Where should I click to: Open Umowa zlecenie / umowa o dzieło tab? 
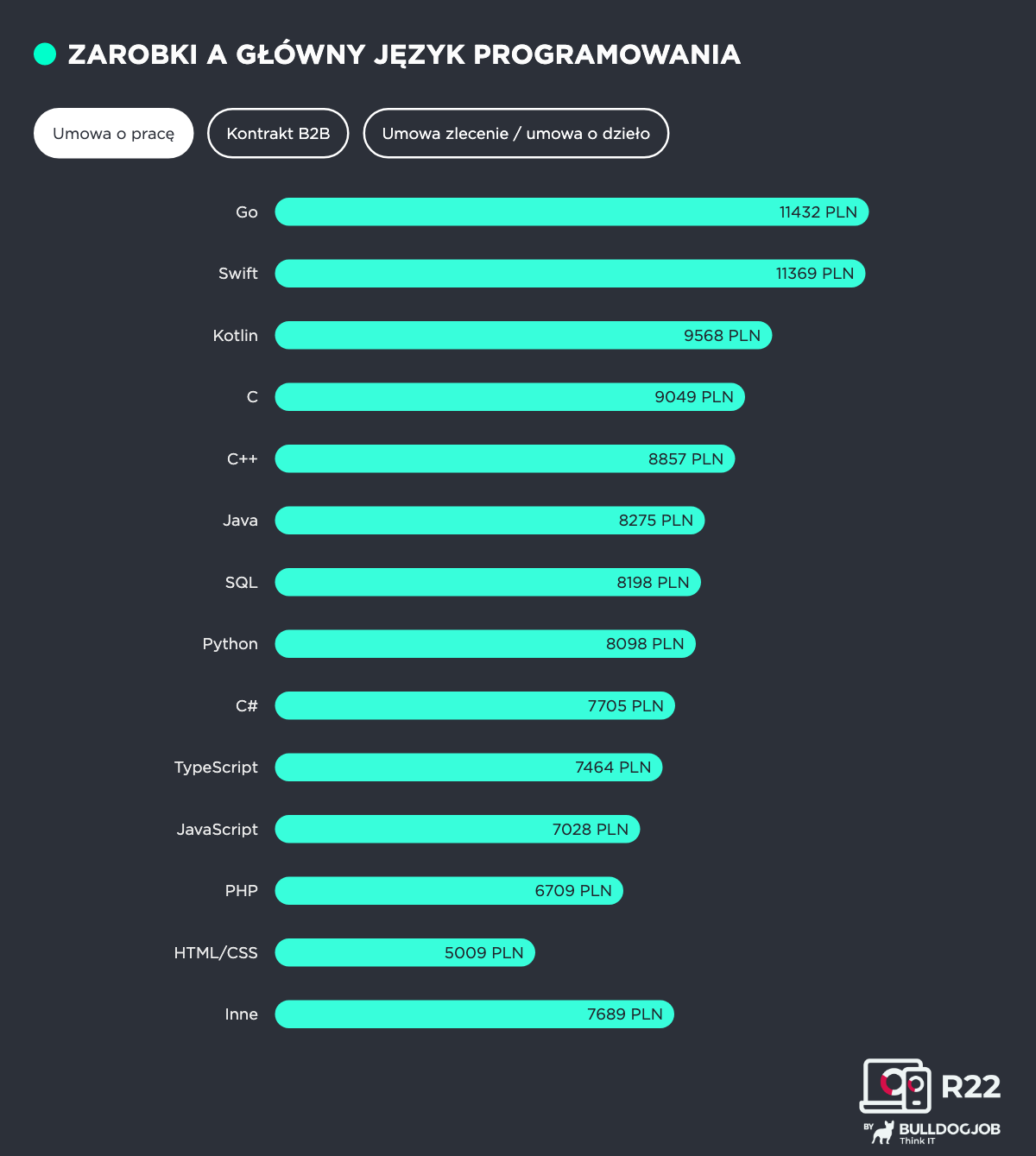click(515, 133)
